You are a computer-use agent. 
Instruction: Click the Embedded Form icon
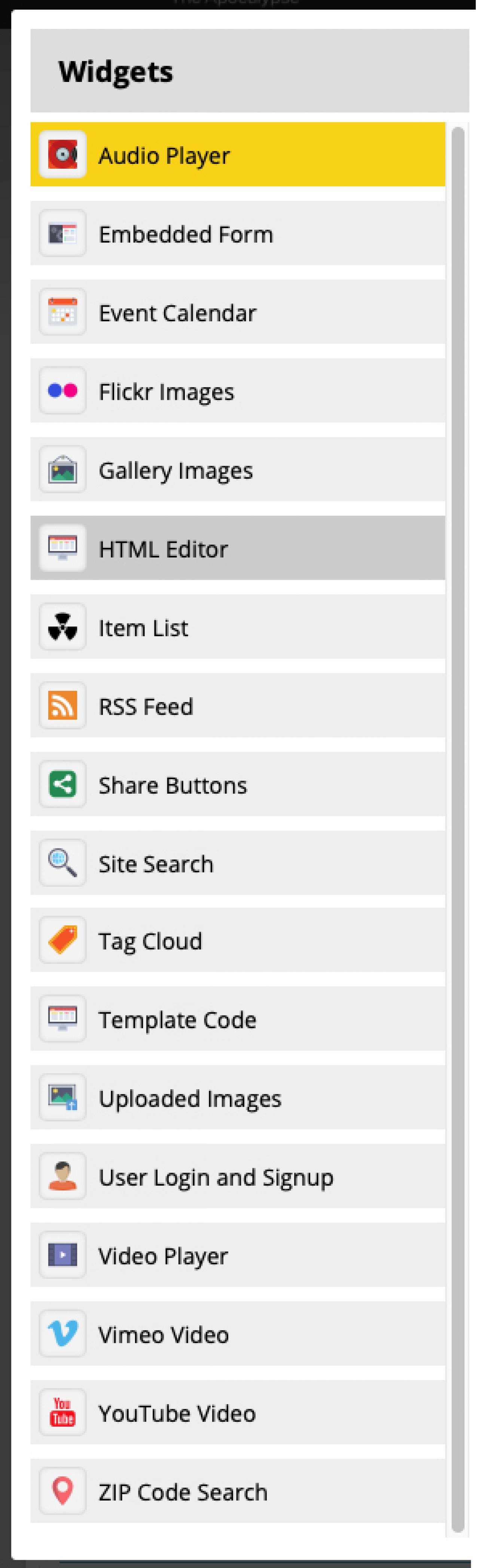pos(62,234)
